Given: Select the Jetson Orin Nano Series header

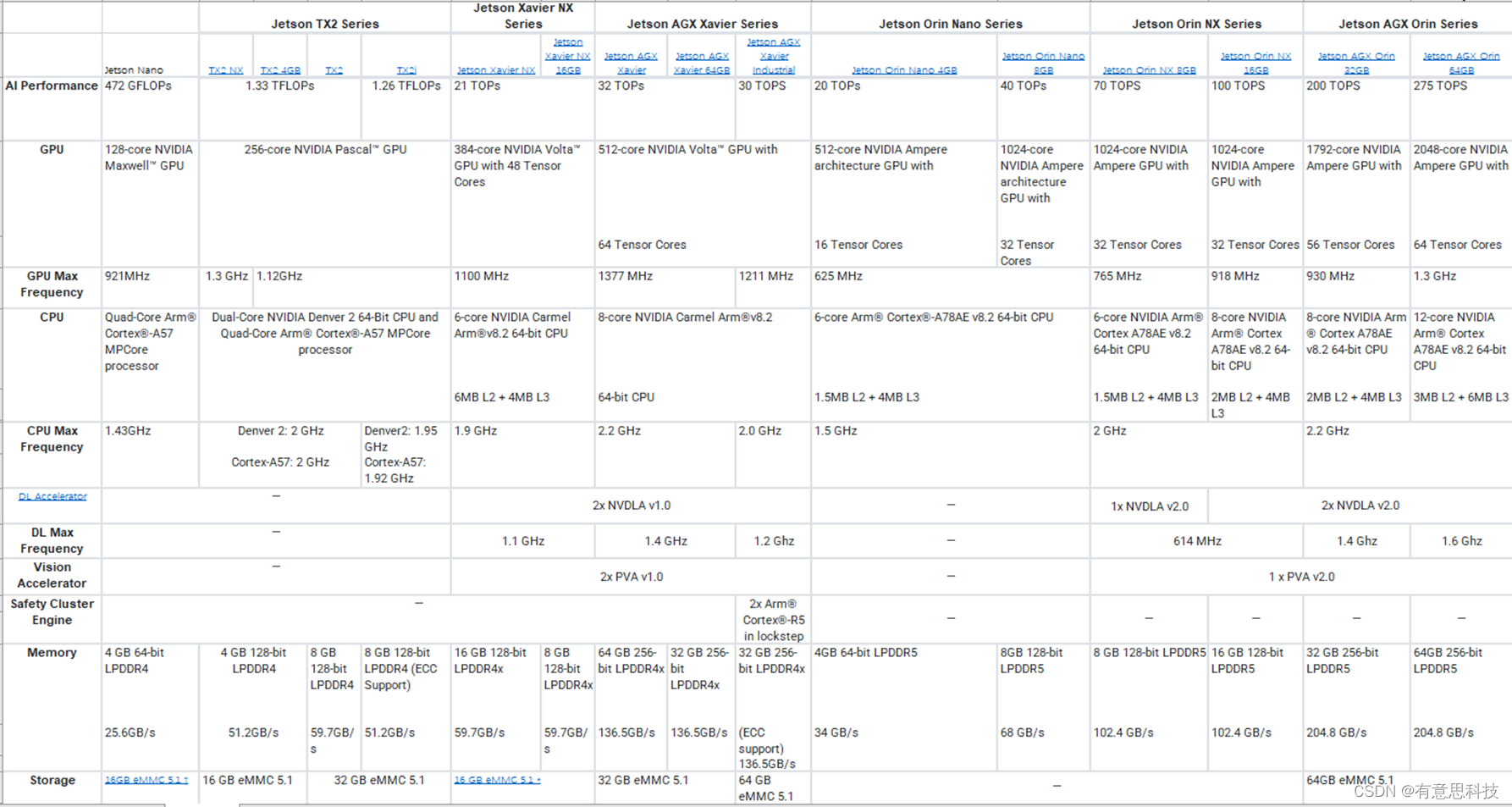Looking at the screenshot, I should coord(951,24).
